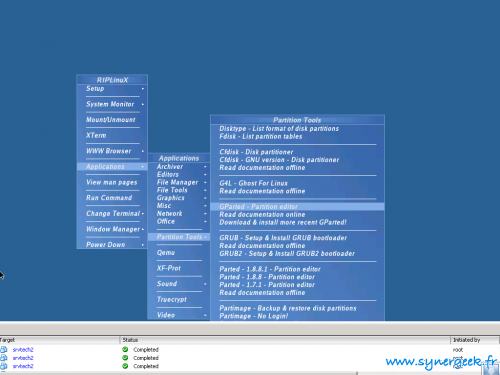Expand the System Monitor submenu
Viewport: 500px width, 375px height.
click(112, 104)
